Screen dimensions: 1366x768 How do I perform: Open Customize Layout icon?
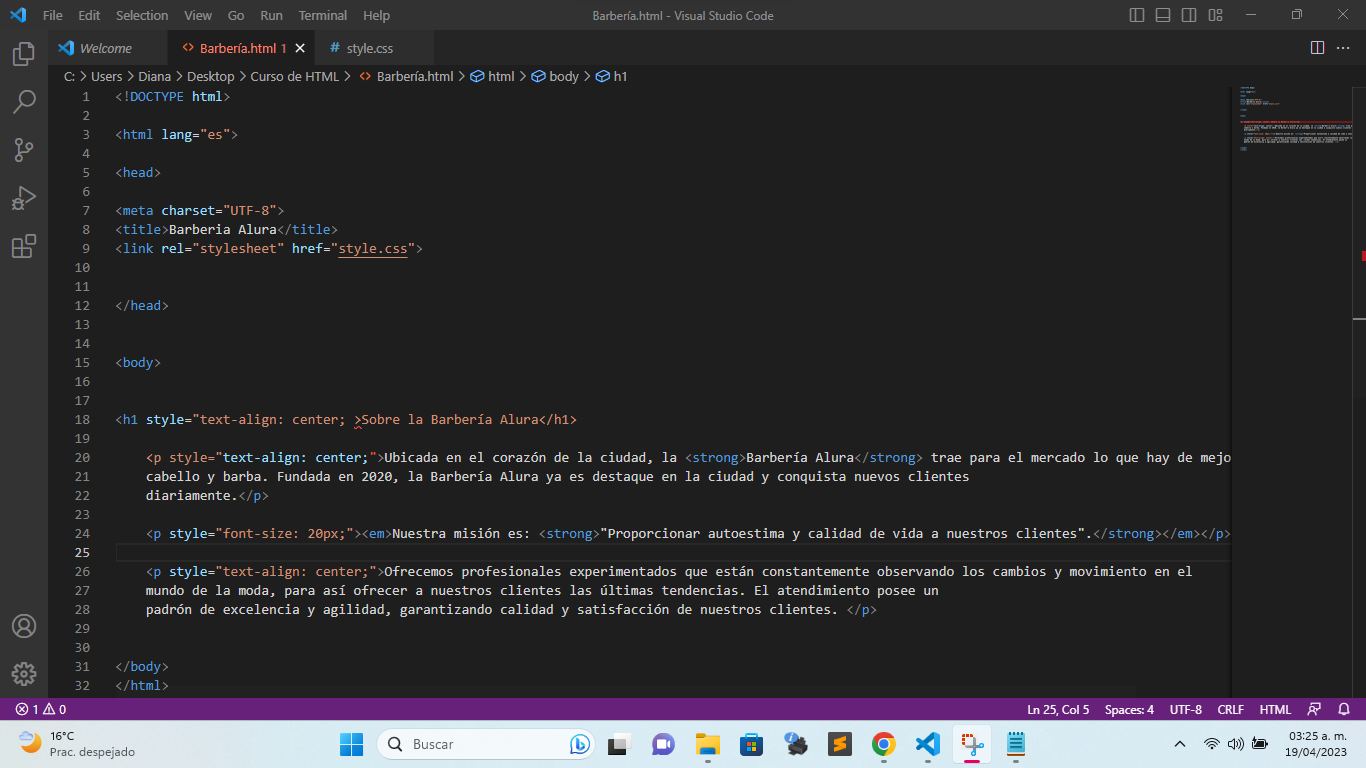(1215, 15)
